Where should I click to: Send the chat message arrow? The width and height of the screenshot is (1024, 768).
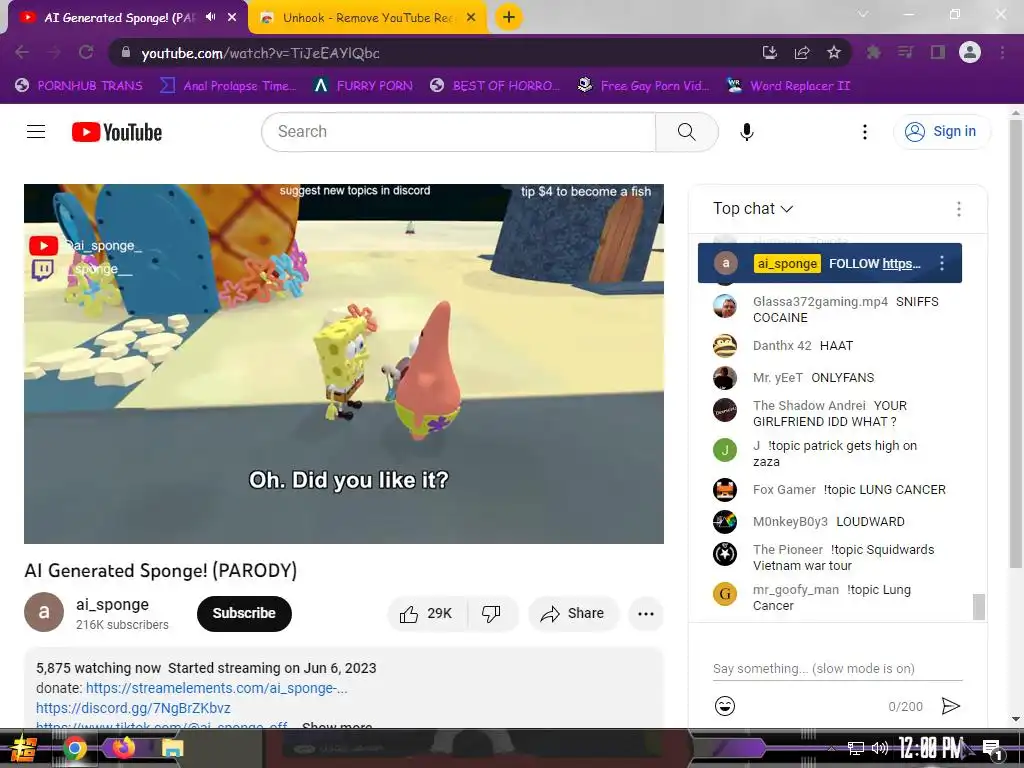950,706
